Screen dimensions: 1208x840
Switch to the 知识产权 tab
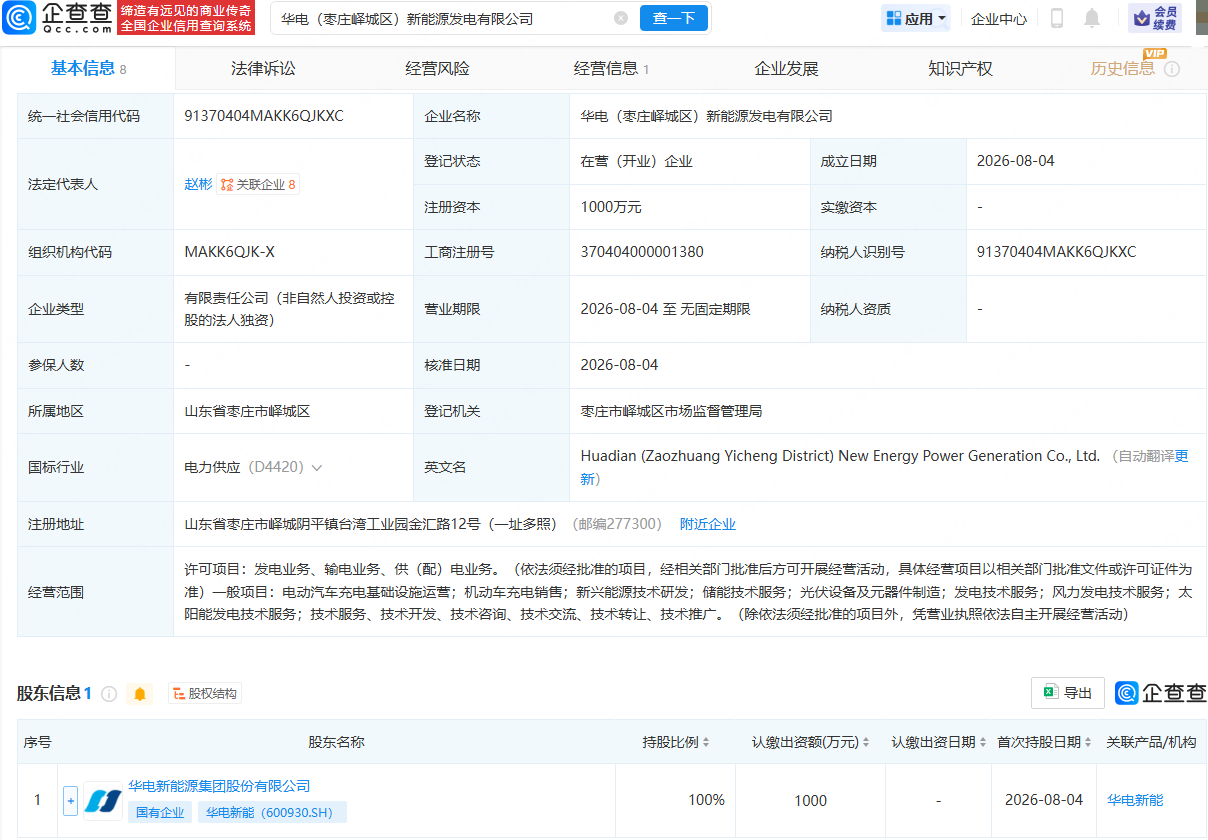coord(960,68)
